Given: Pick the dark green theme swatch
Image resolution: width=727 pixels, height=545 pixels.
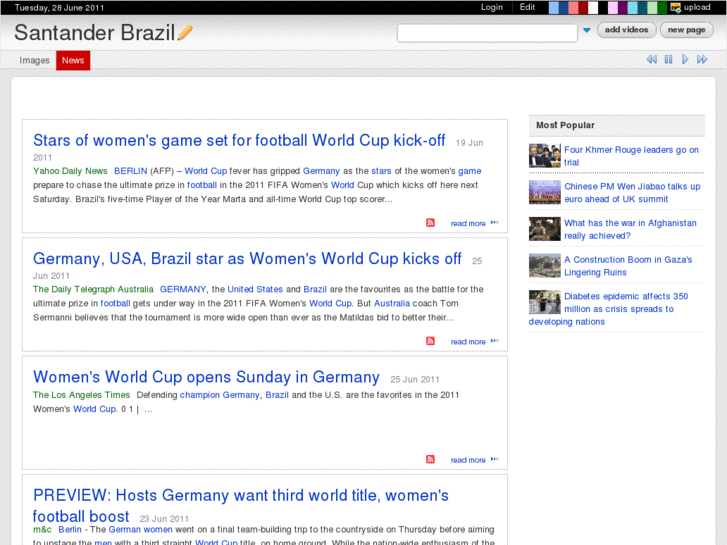Looking at the screenshot, I should tap(662, 7).
